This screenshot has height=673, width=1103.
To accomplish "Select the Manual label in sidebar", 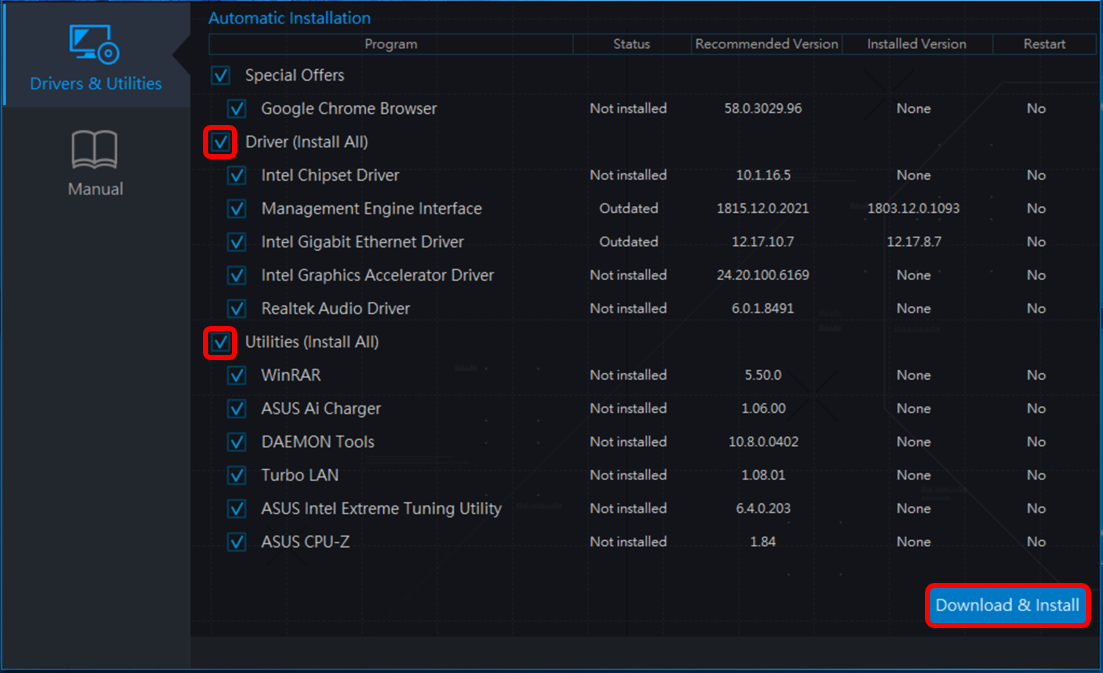I will [x=95, y=189].
